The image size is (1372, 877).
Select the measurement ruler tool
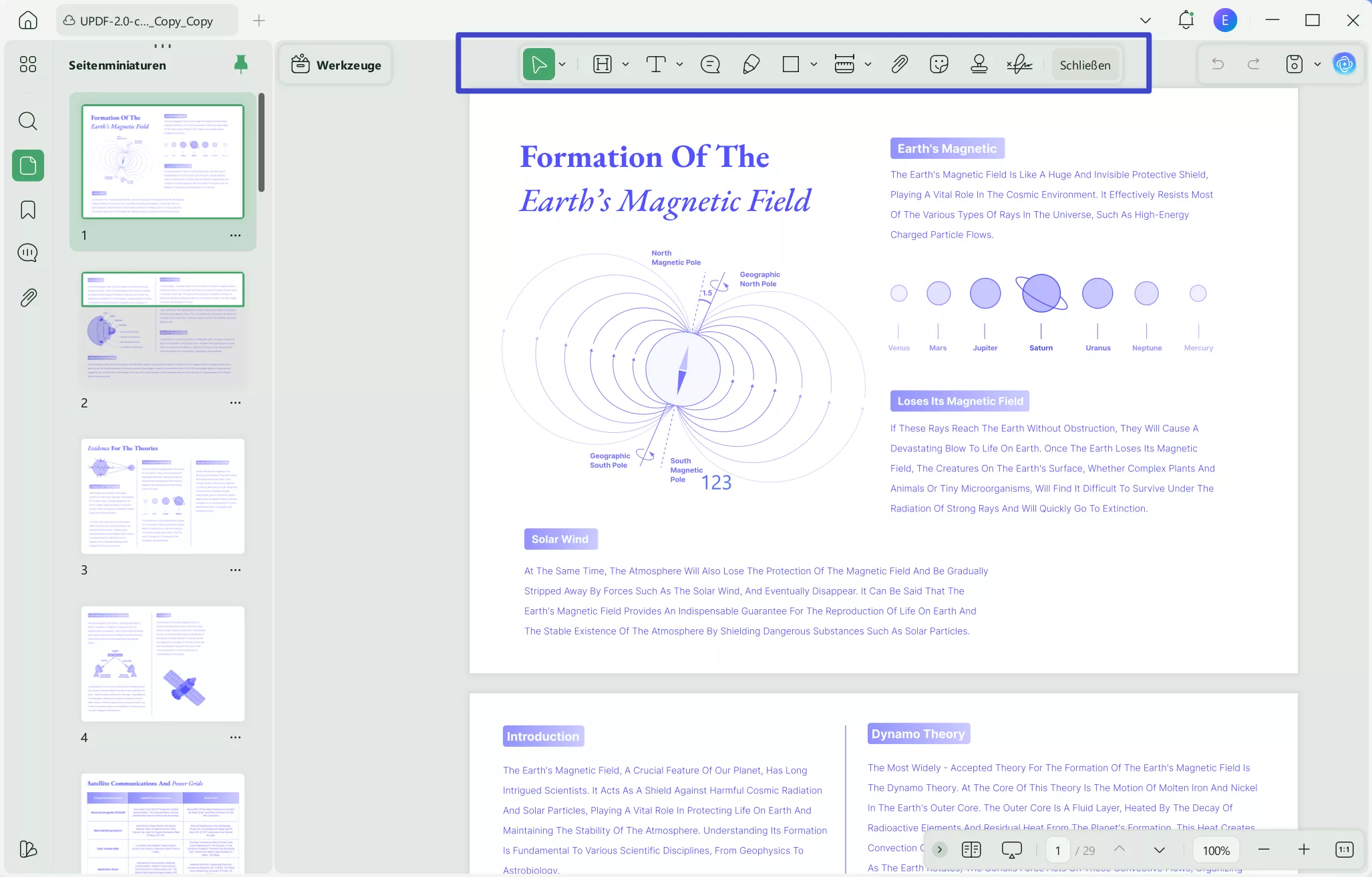844,65
